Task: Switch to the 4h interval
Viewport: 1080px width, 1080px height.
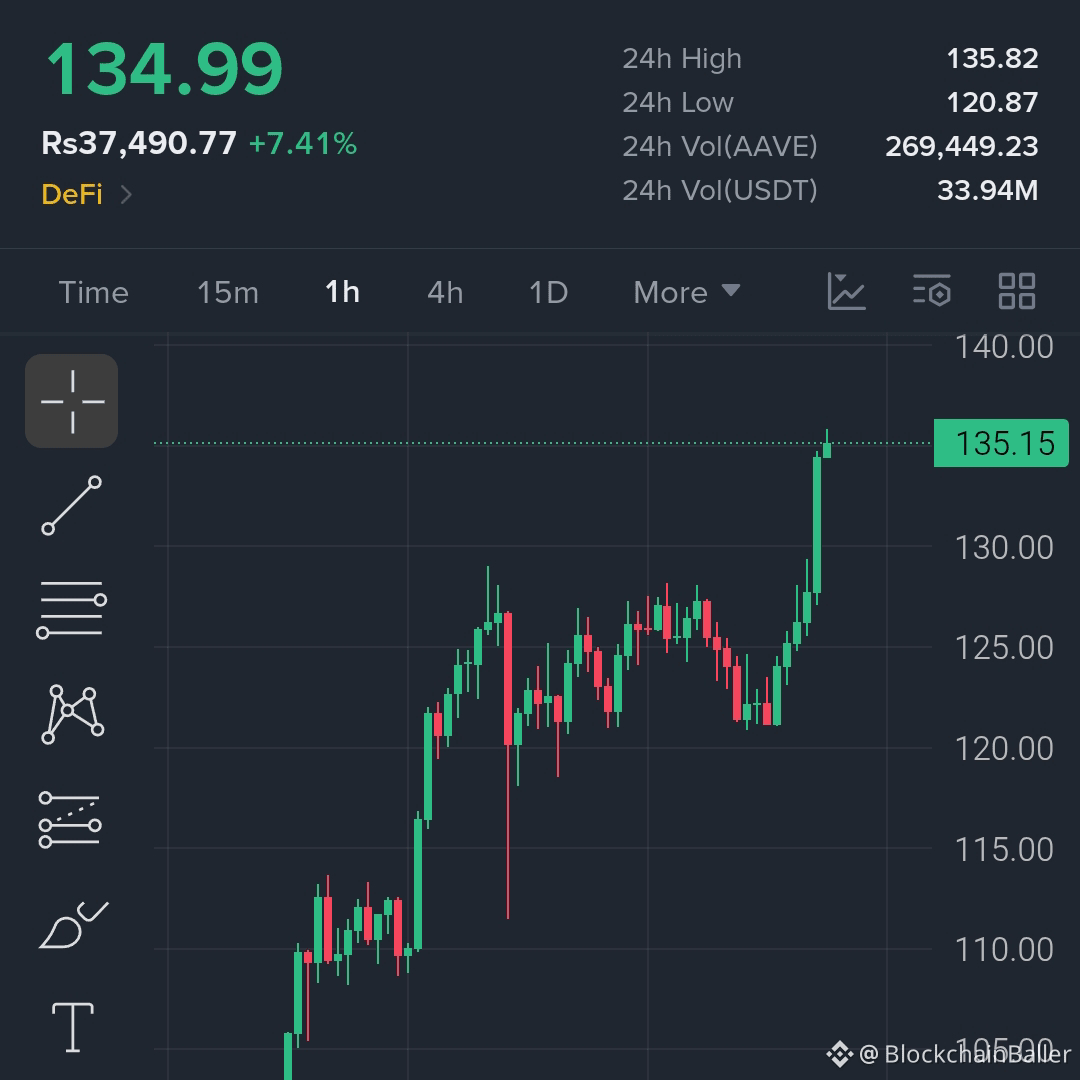Action: [445, 293]
